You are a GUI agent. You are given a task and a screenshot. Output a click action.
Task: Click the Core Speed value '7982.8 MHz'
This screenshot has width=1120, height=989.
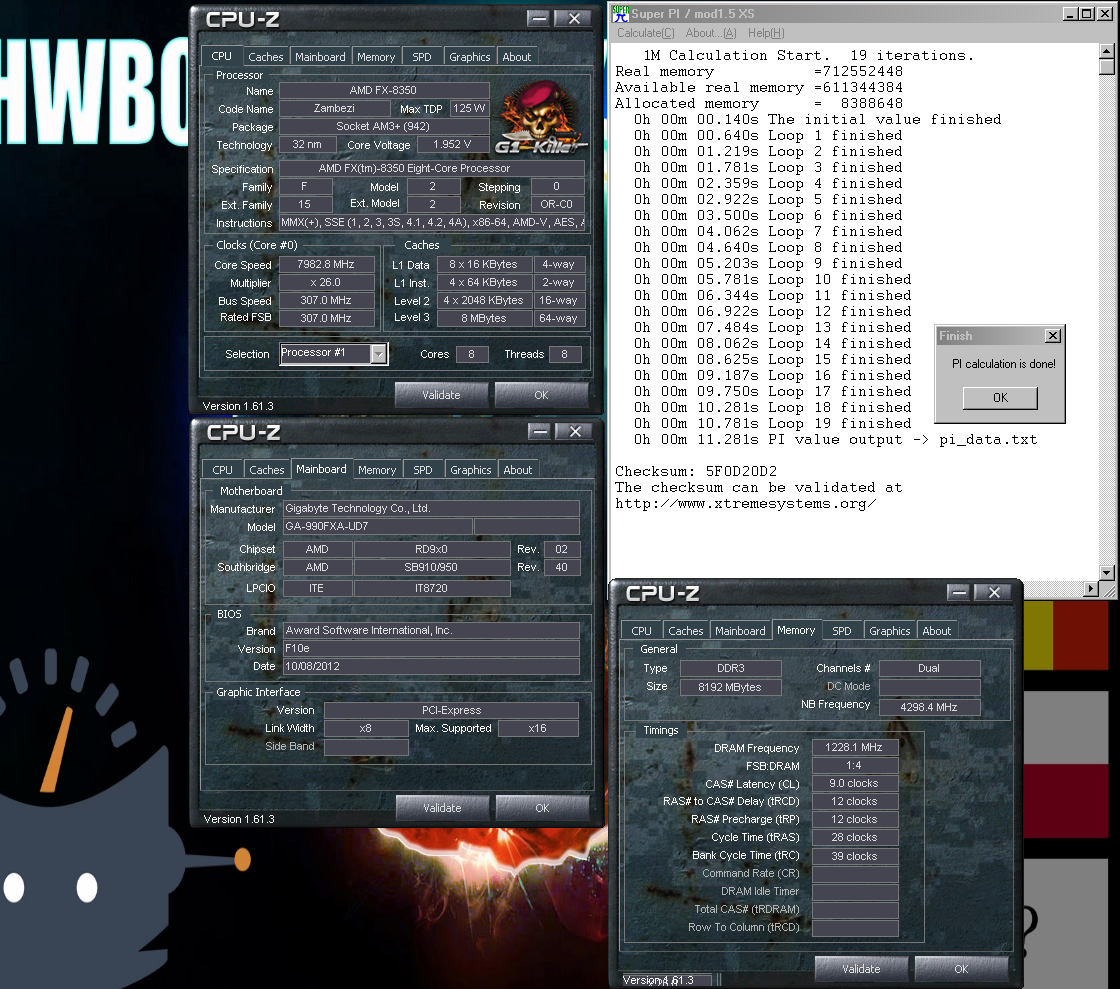[326, 264]
